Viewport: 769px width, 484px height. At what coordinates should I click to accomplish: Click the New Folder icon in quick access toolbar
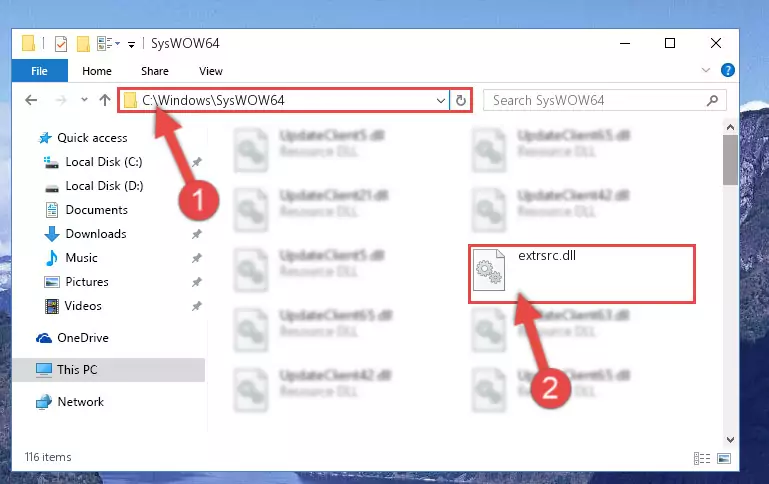[83, 44]
